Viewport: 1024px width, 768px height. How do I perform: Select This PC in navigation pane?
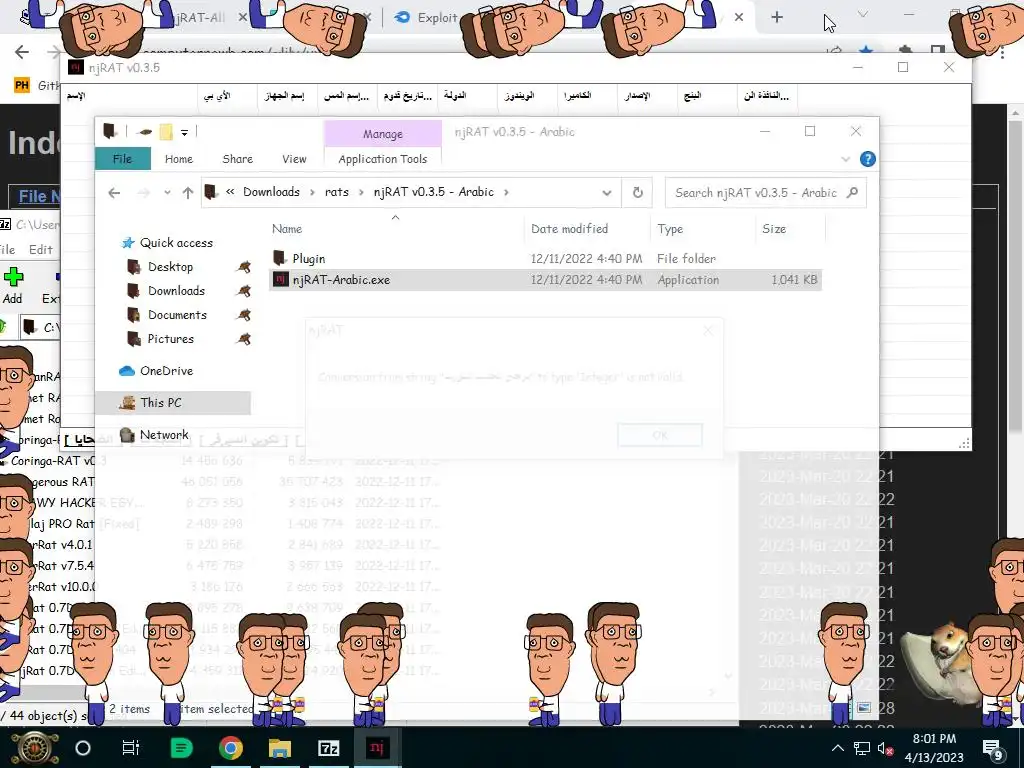pos(161,403)
